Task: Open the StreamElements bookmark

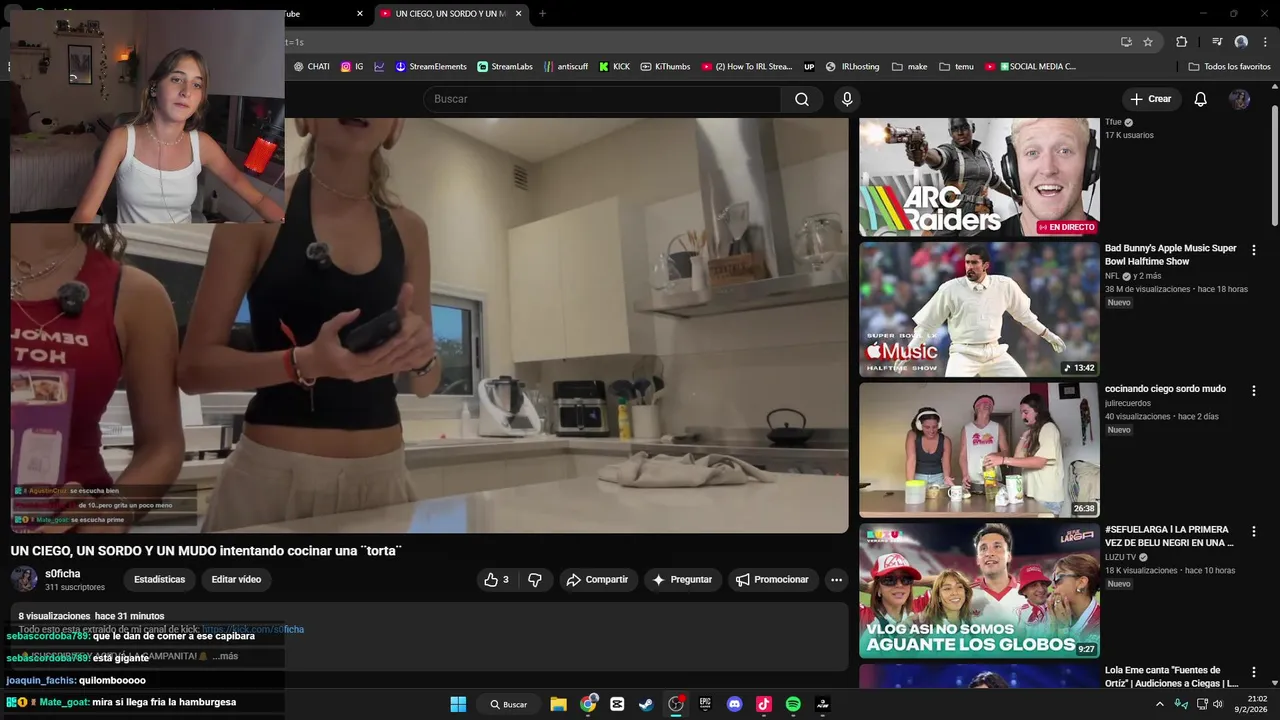Action: (430, 67)
